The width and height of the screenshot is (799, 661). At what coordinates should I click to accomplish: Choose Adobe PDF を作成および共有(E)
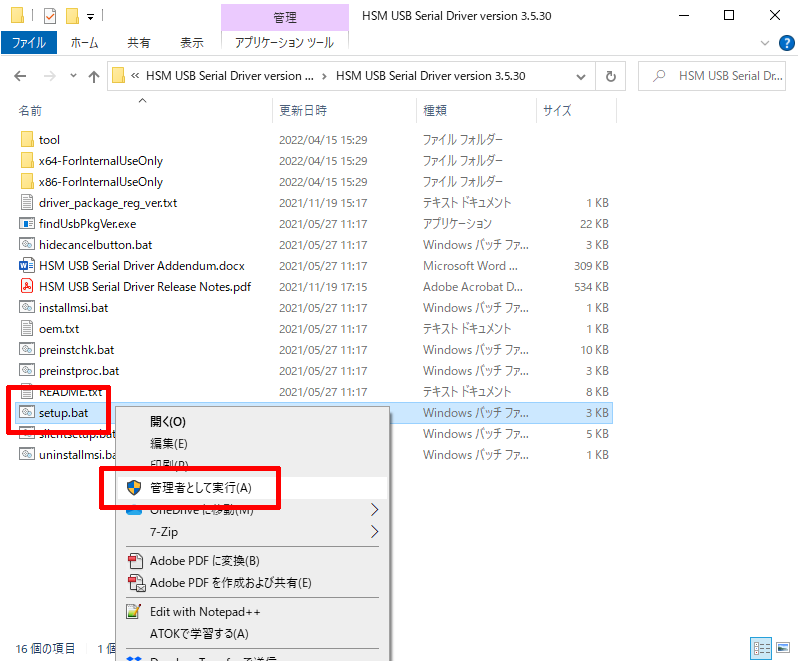pyautogui.click(x=253, y=583)
